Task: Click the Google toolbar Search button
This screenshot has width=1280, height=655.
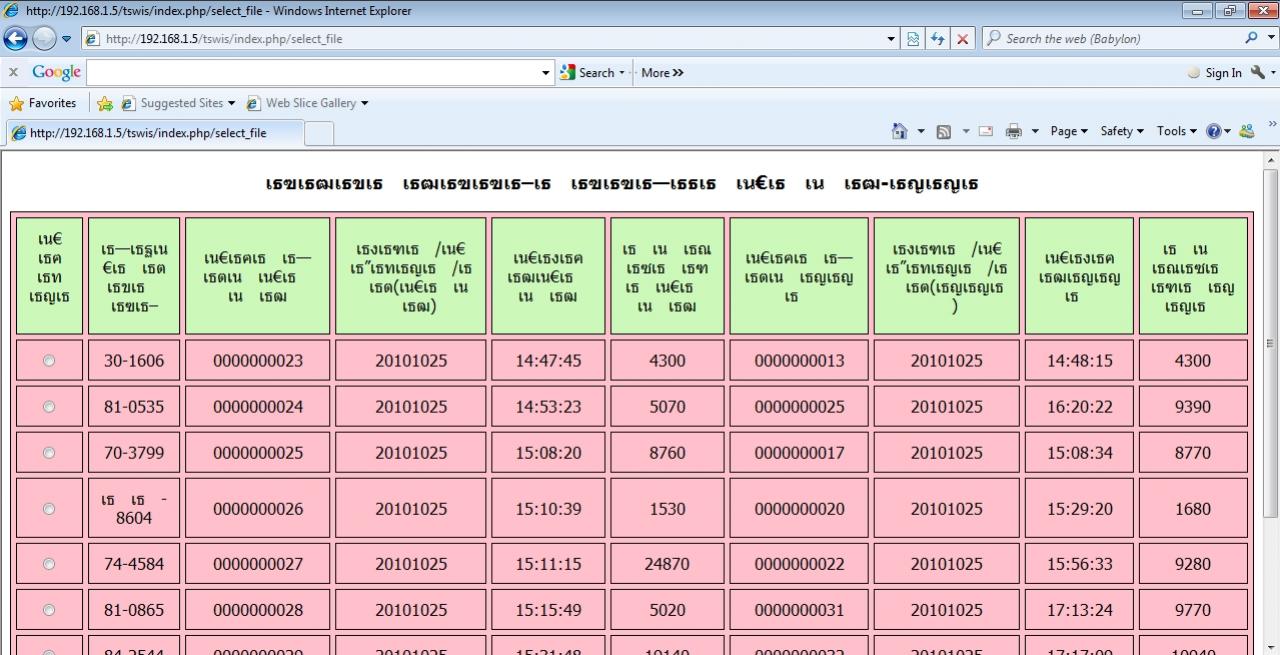Action: [x=589, y=73]
